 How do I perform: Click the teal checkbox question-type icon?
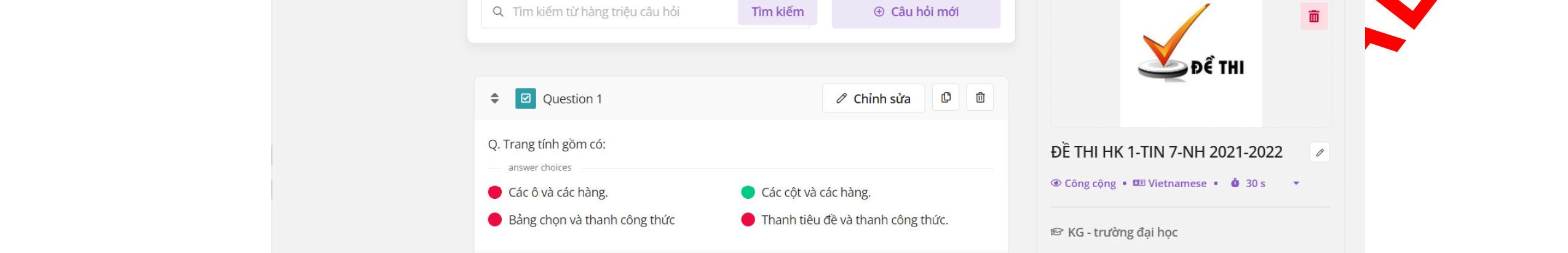[525, 98]
